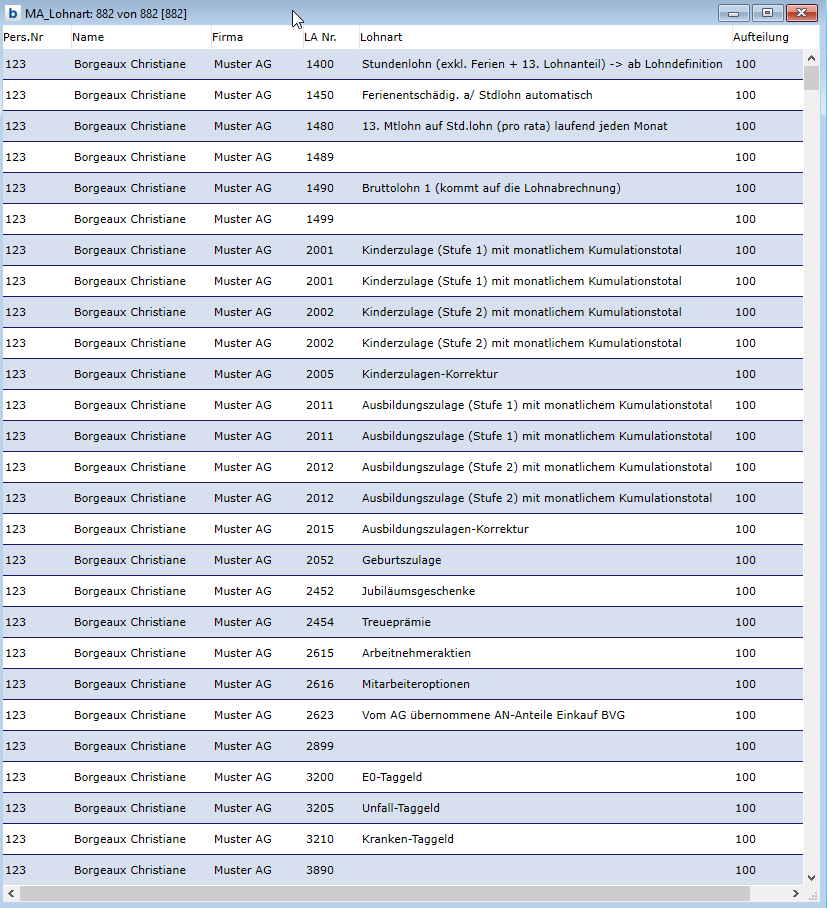
Task: Minimize the MA_Lohnart window
Action: tap(734, 13)
